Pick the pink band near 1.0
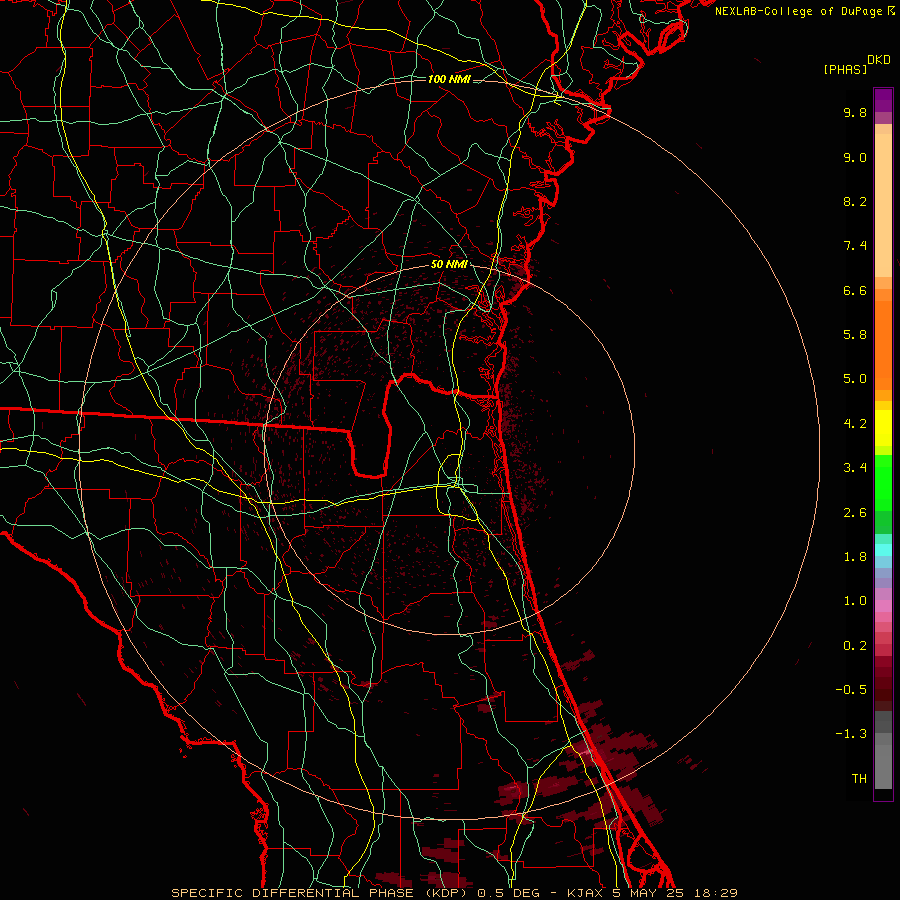 883,606
